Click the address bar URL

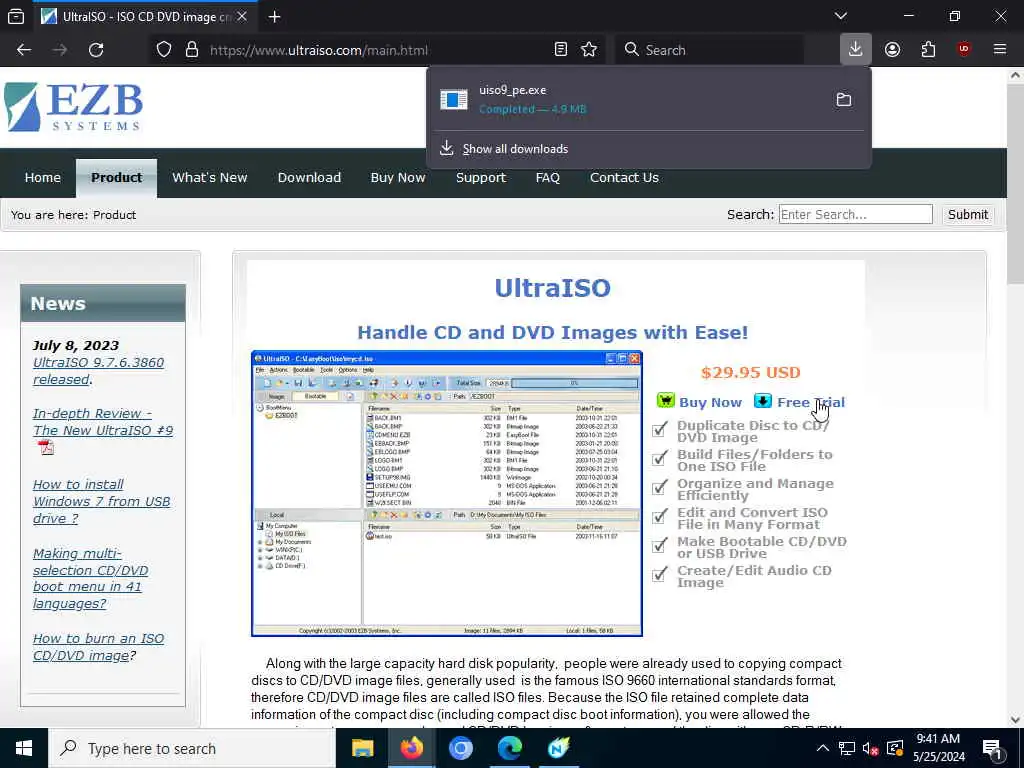click(x=319, y=50)
